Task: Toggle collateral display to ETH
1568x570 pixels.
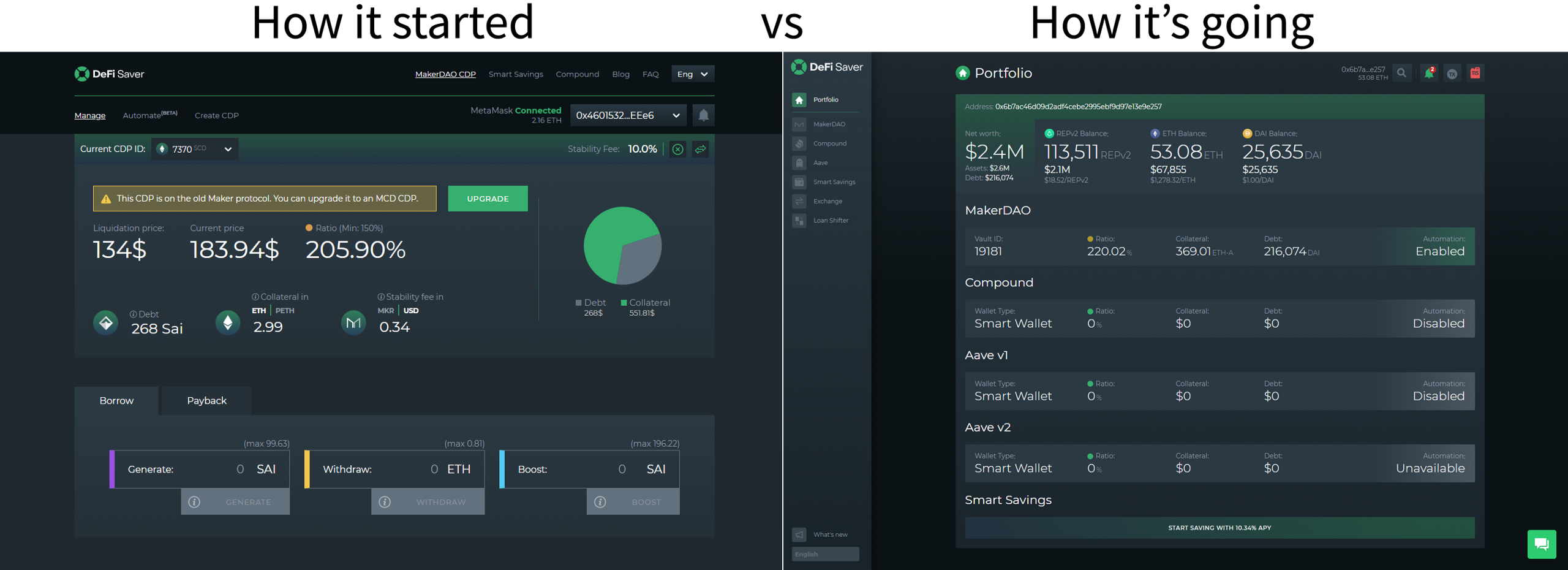Action: [258, 311]
